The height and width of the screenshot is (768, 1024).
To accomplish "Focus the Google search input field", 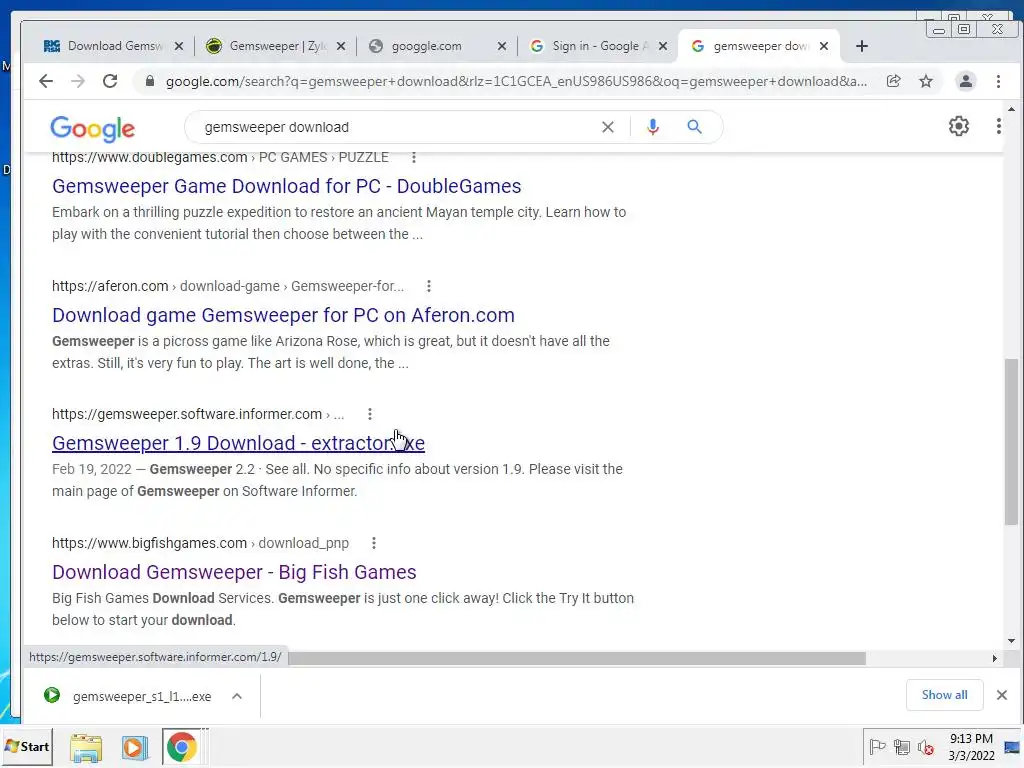I will click(x=398, y=127).
